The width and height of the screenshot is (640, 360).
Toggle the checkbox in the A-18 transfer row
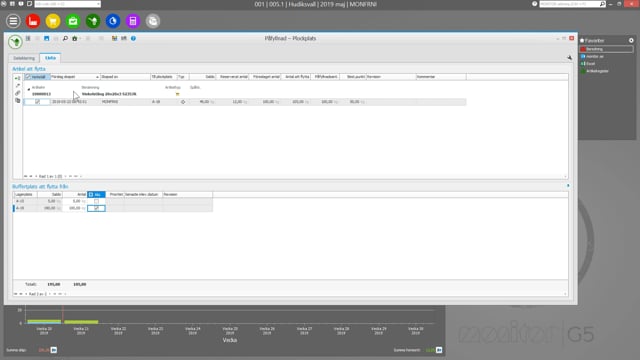point(38,102)
